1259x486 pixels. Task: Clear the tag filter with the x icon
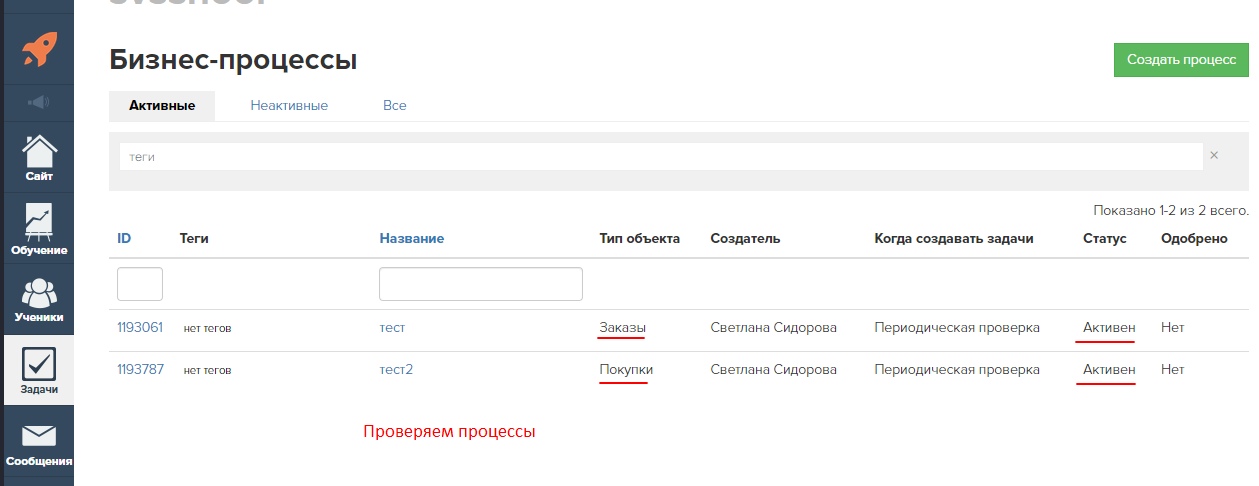click(1214, 156)
